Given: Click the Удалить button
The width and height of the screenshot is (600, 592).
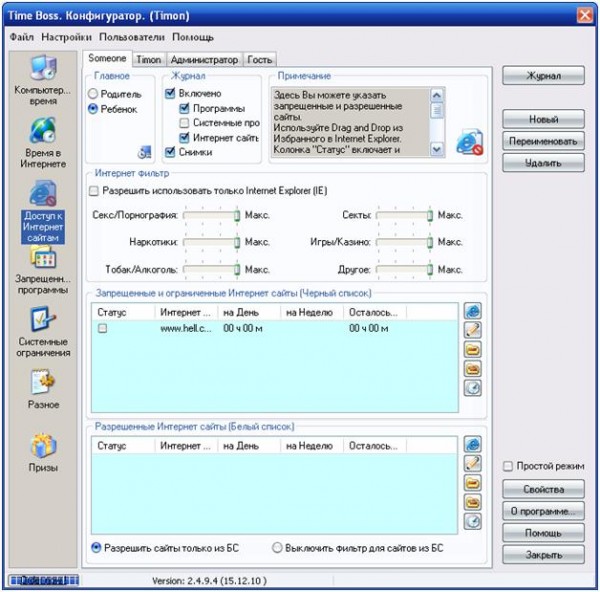Looking at the screenshot, I should pos(543,163).
